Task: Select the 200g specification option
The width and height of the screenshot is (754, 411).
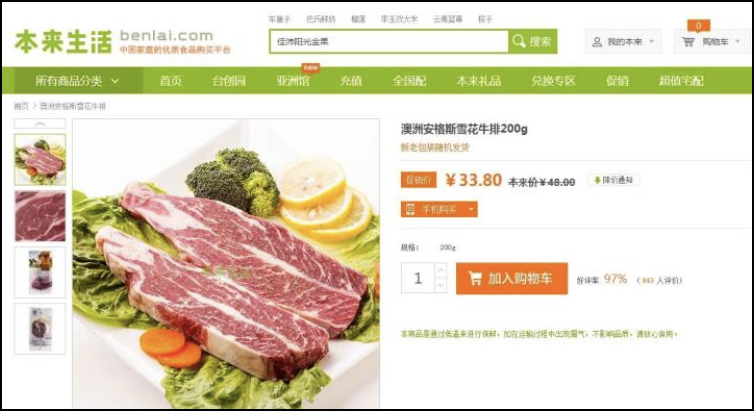Action: pyautogui.click(x=447, y=248)
